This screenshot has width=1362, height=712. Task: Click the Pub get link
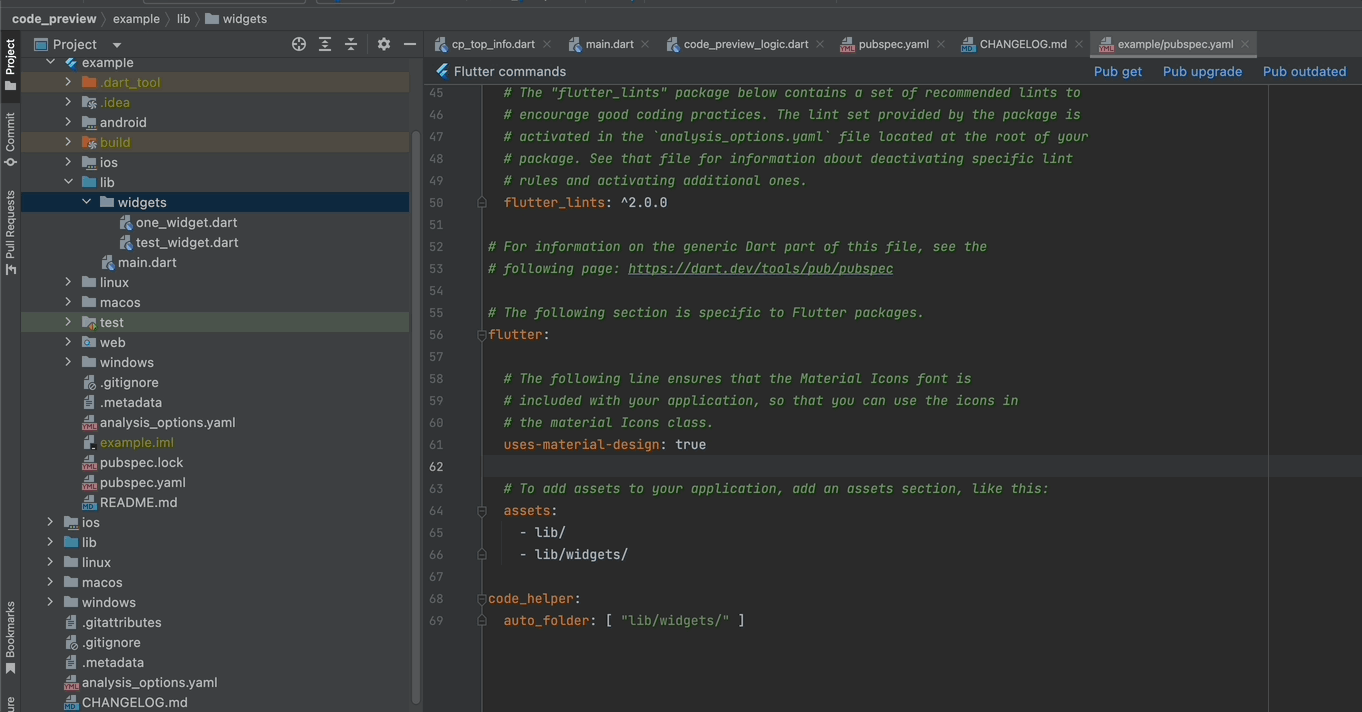(1117, 71)
